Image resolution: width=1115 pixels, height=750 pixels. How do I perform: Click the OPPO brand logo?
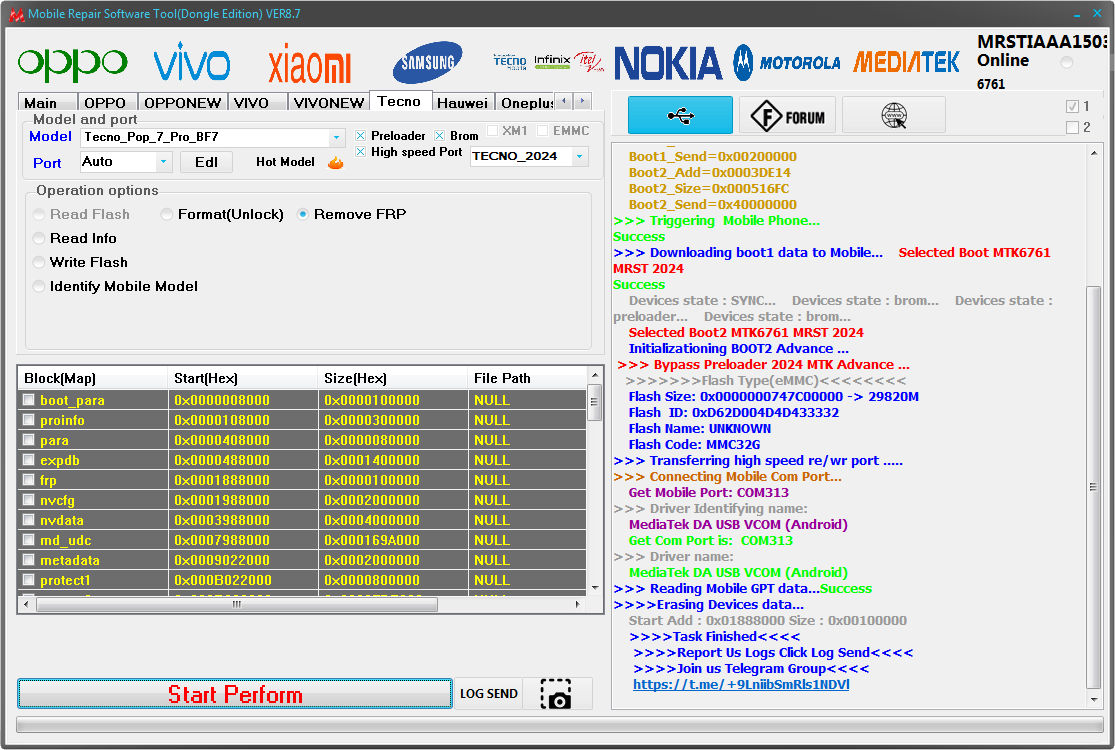73,63
